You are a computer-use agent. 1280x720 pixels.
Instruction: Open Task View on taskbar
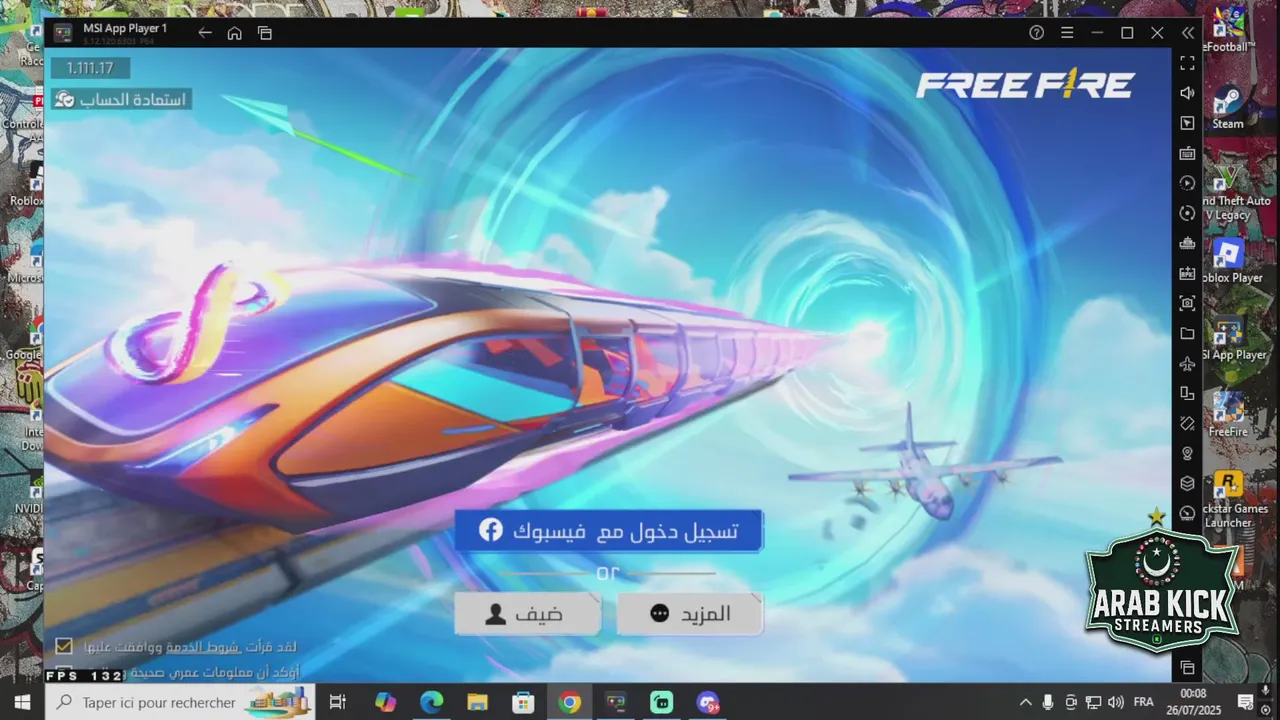tap(338, 702)
